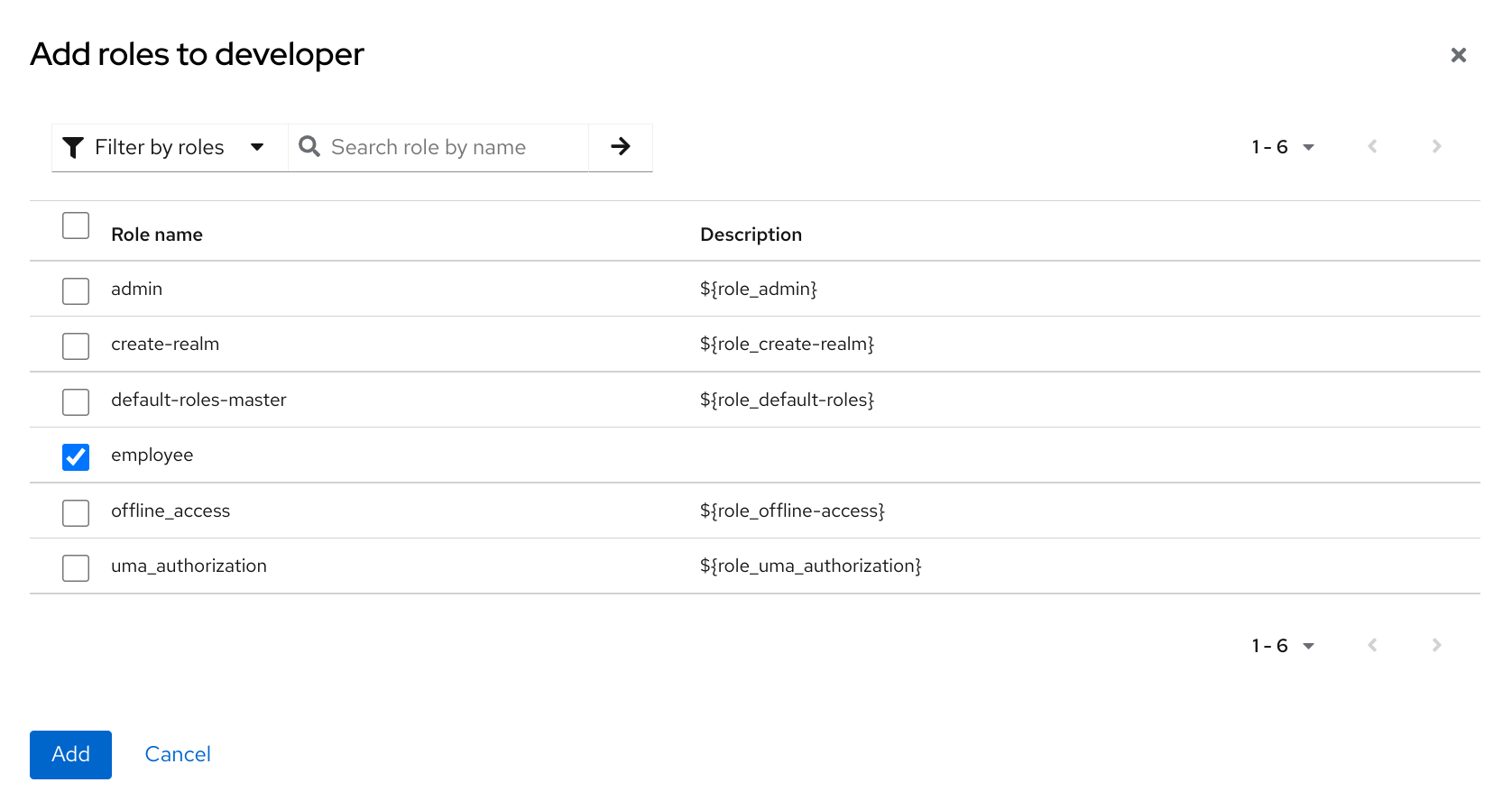Click the filter funnel icon
Viewport: 1512px width, 810px height.
click(x=73, y=148)
